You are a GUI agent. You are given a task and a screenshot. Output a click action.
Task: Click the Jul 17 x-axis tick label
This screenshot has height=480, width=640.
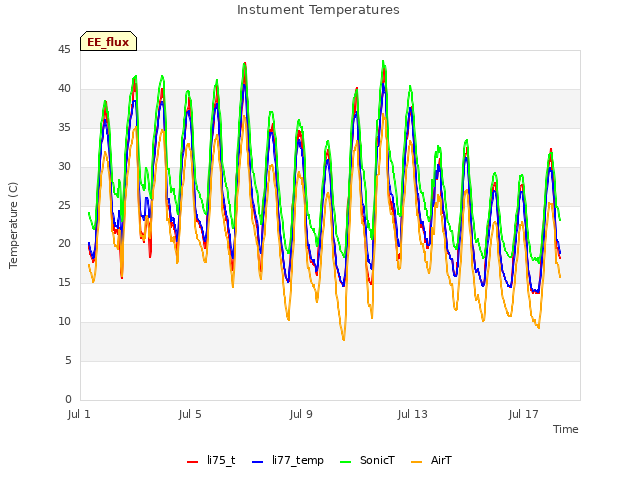(523, 414)
